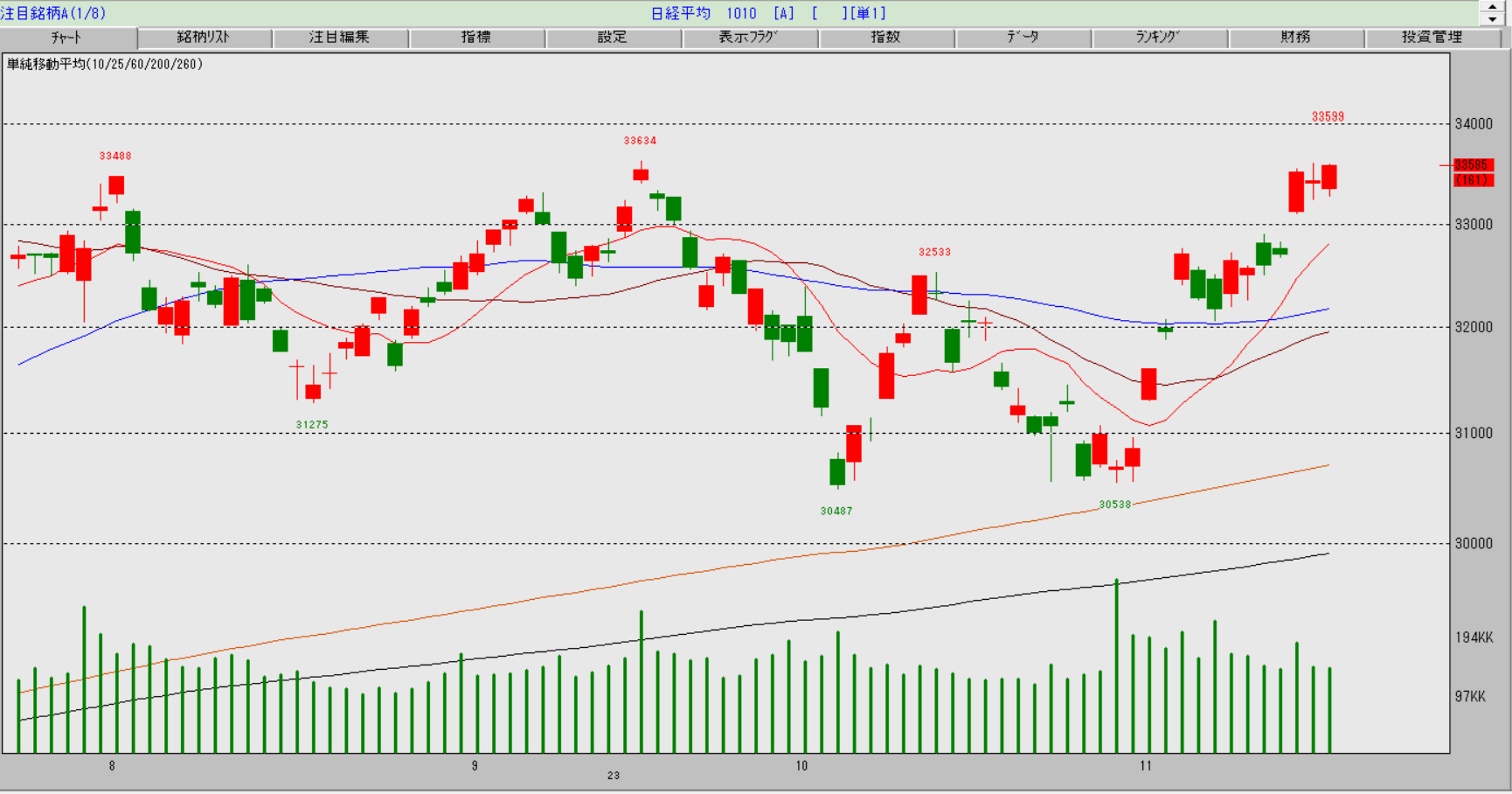Click the [A] marker in the title bar
Screen dimensions: 1512x794
coord(784,13)
